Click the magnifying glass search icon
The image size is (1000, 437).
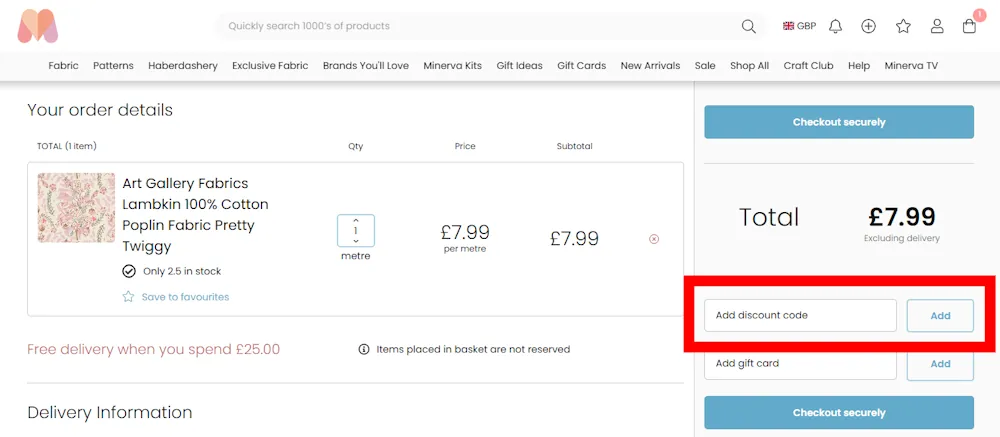coord(748,26)
